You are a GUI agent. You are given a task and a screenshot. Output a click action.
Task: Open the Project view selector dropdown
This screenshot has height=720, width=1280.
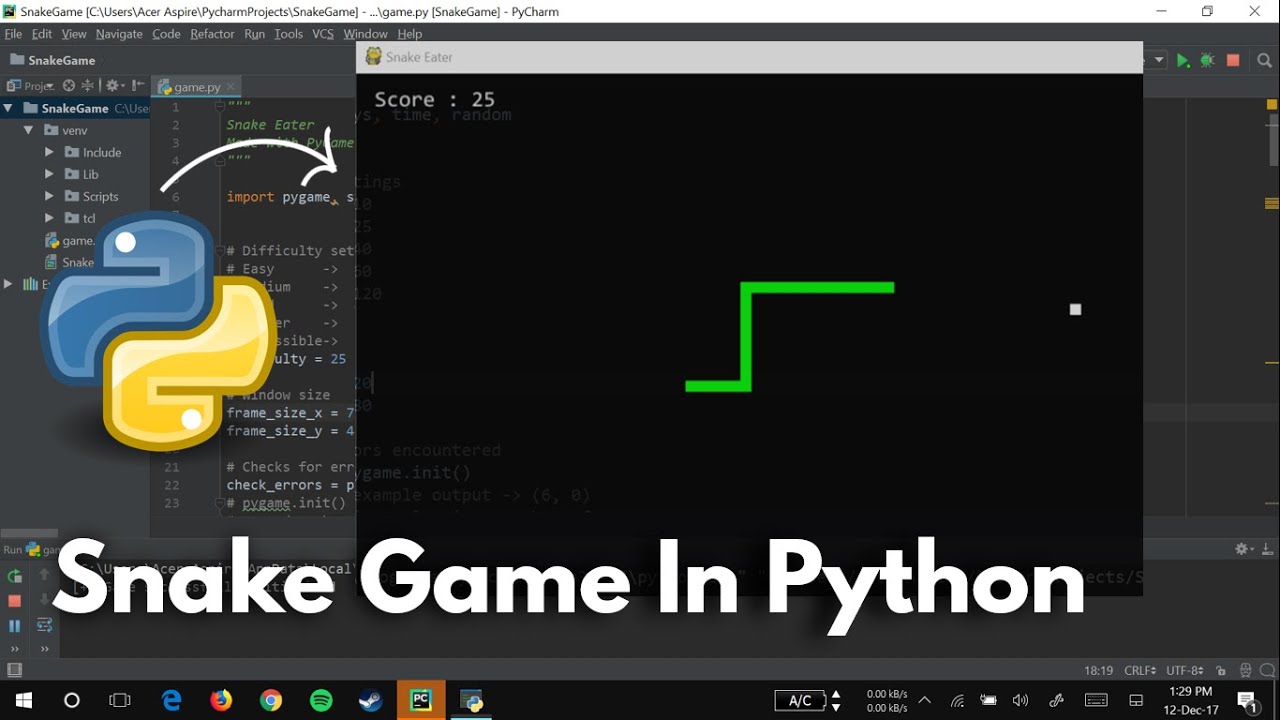coord(32,86)
